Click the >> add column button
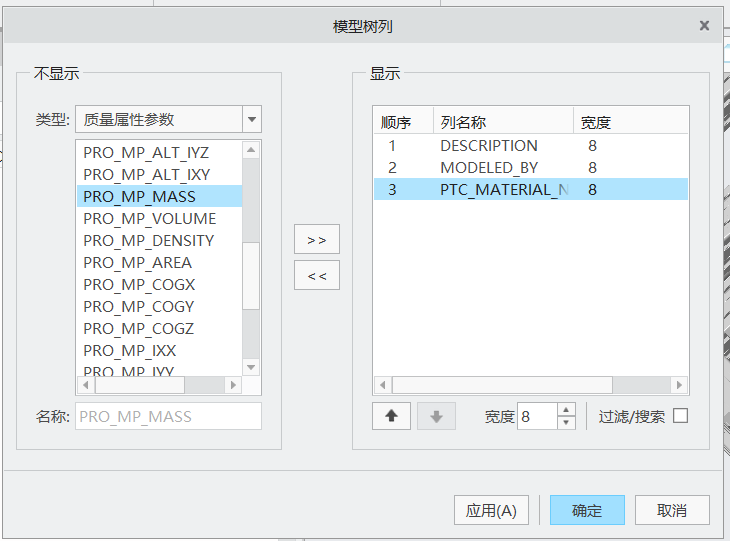Screen dimensions: 730x541 [317, 240]
